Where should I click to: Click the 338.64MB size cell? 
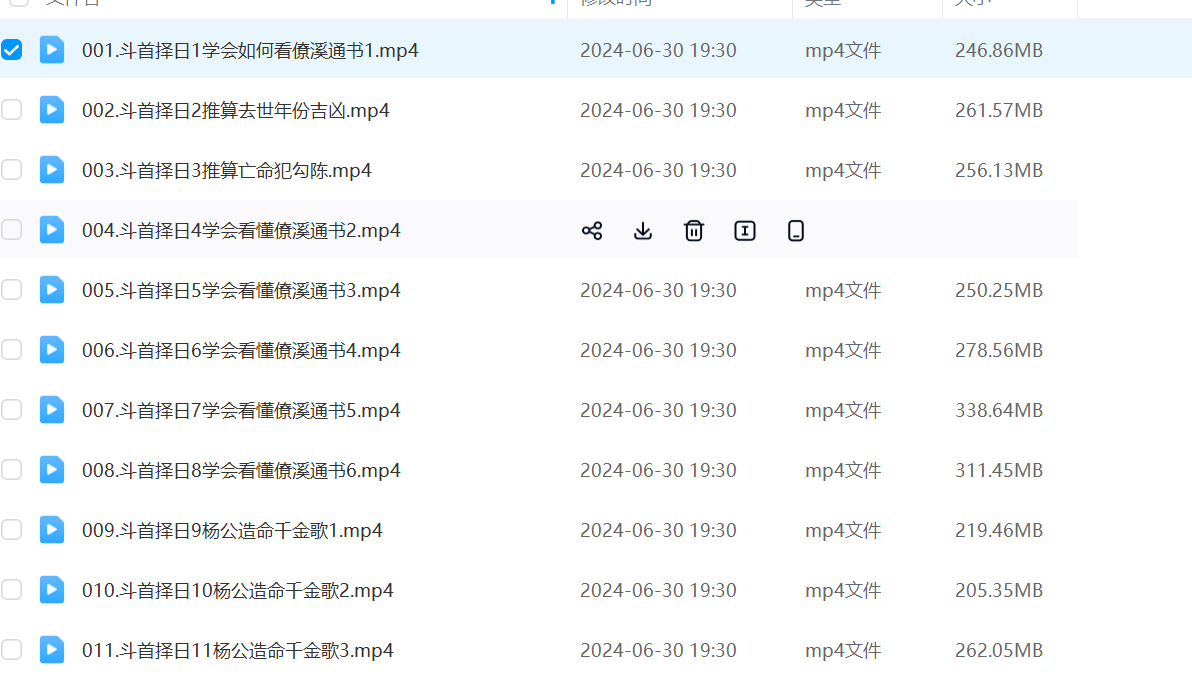(x=998, y=410)
